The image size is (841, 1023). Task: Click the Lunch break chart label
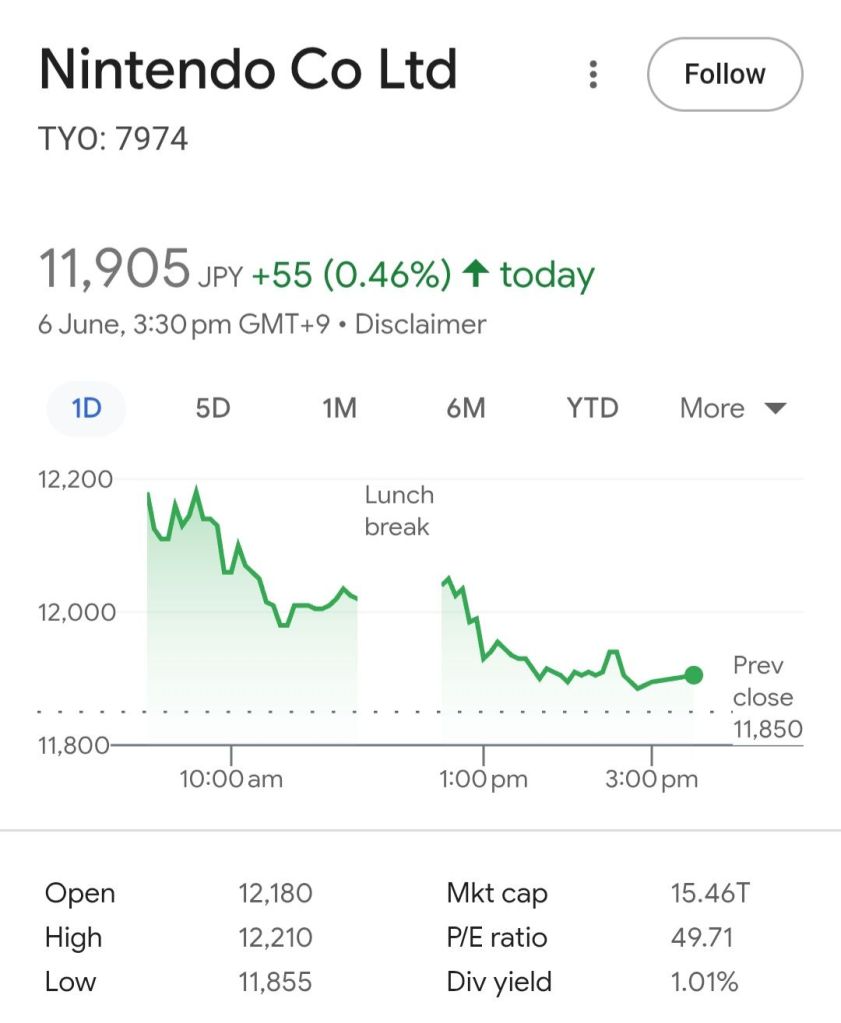tap(398, 510)
